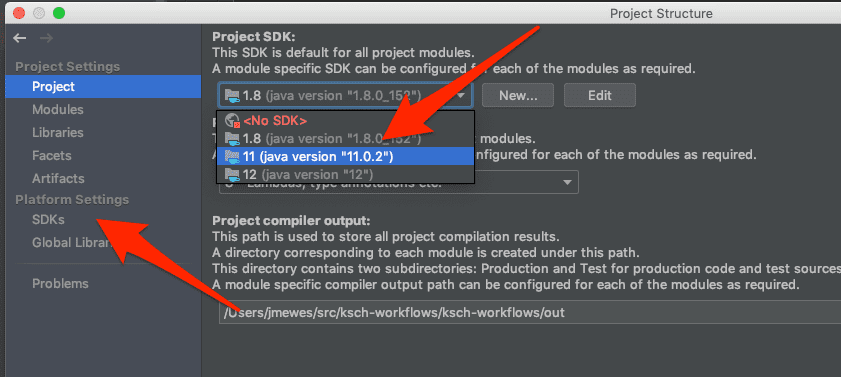Image resolution: width=841 pixels, height=377 pixels.
Task: Choose the <No SDK> option
Action: click(x=345, y=121)
